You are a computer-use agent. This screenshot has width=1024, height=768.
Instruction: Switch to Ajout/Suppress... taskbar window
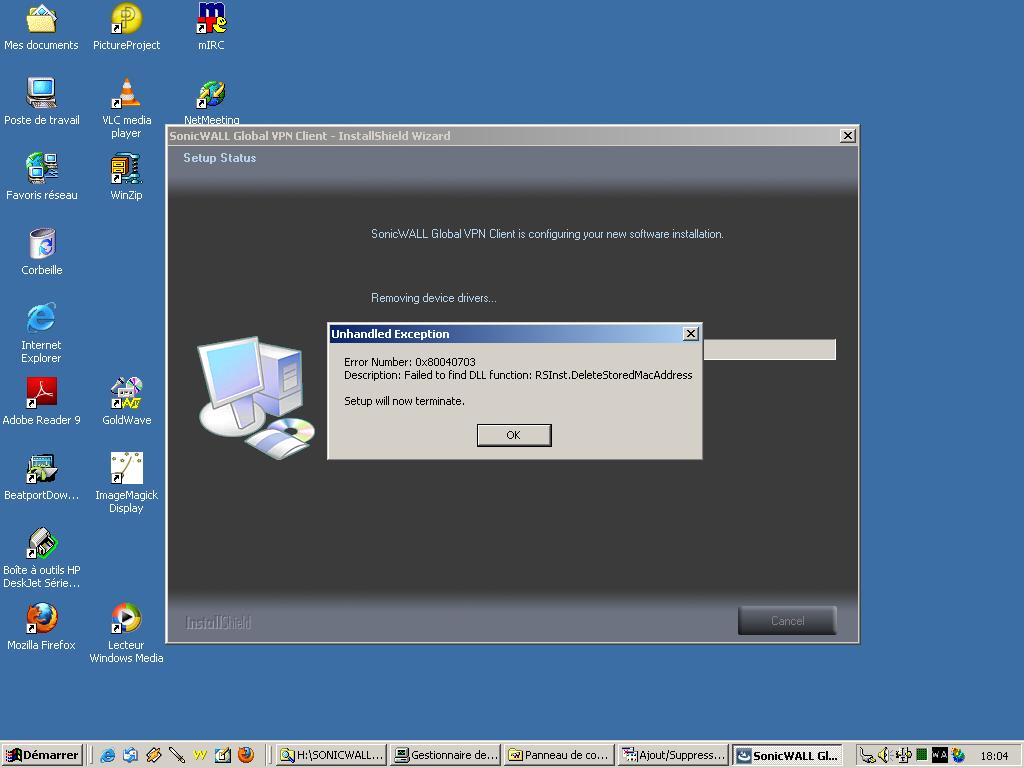674,755
